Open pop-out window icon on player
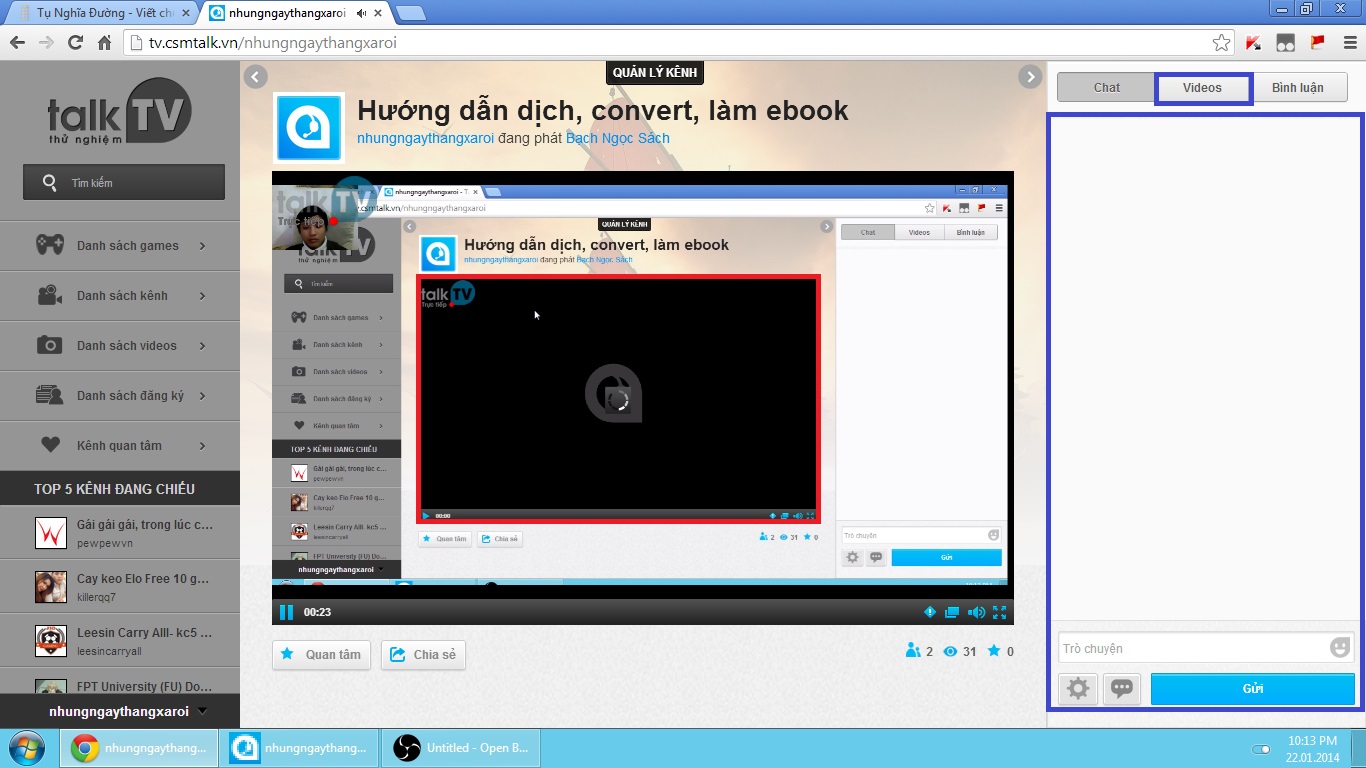1366x768 pixels. (x=952, y=612)
